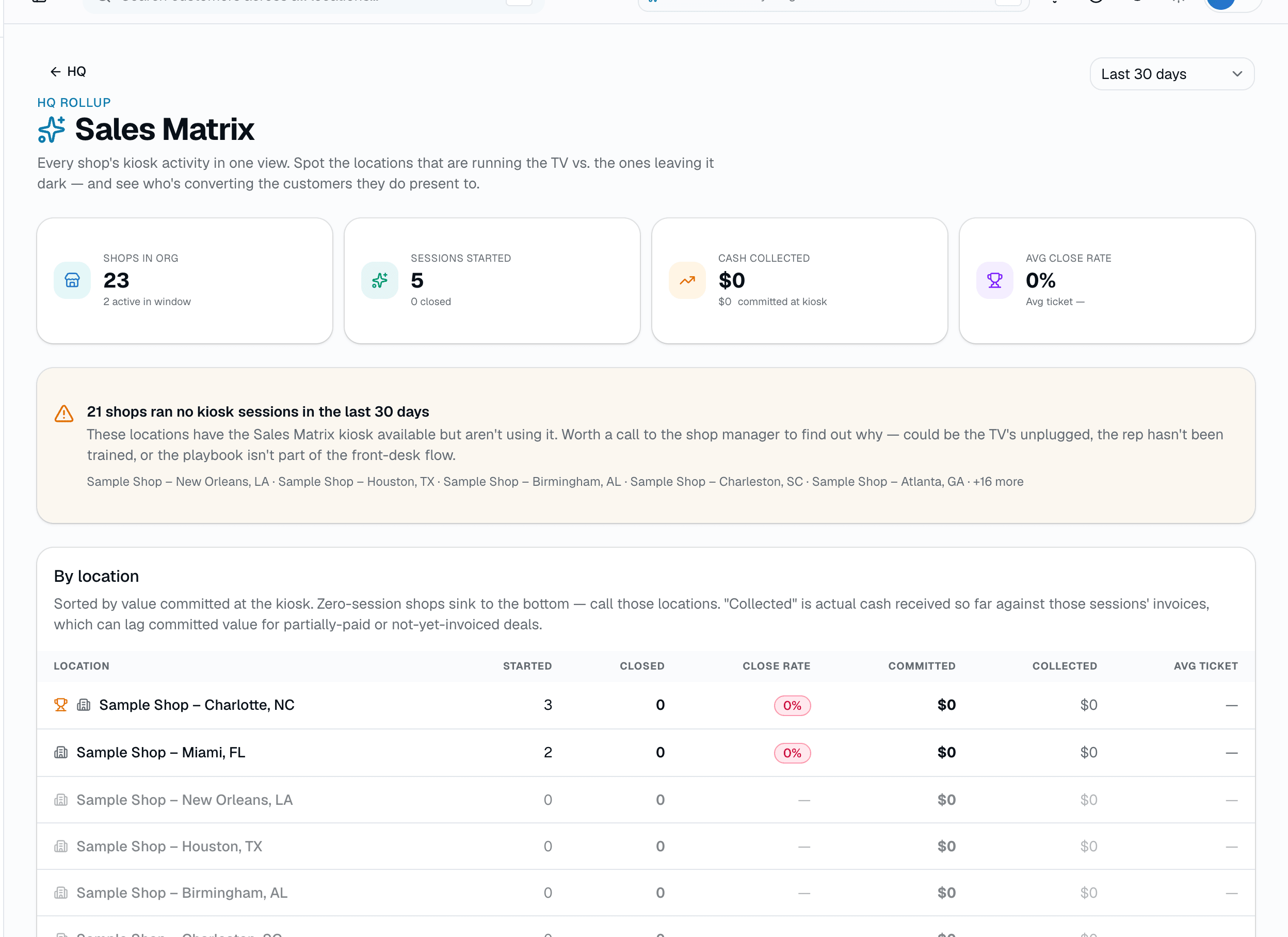This screenshot has height=937, width=1288.
Task: Click the sparkle icon beside Sales Matrix title
Action: [x=52, y=130]
